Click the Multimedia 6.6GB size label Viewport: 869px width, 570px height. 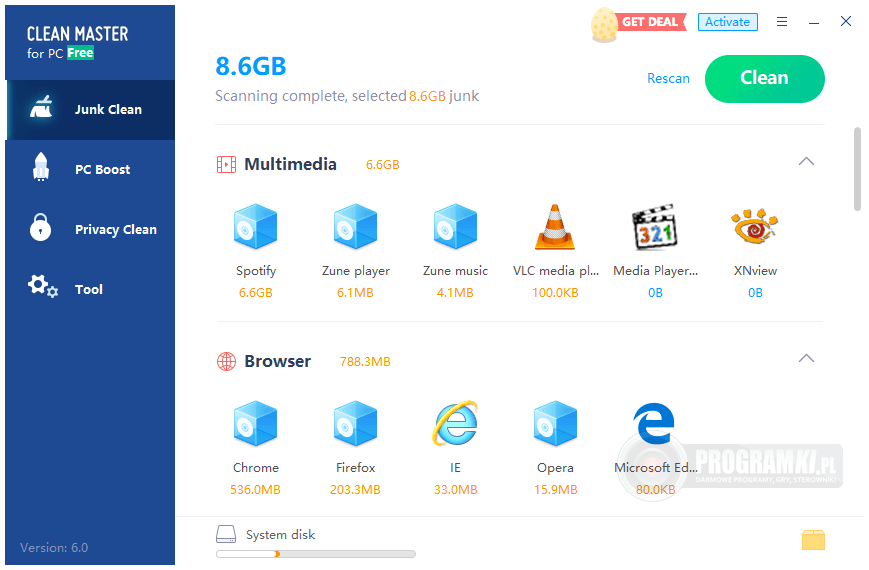tap(382, 165)
